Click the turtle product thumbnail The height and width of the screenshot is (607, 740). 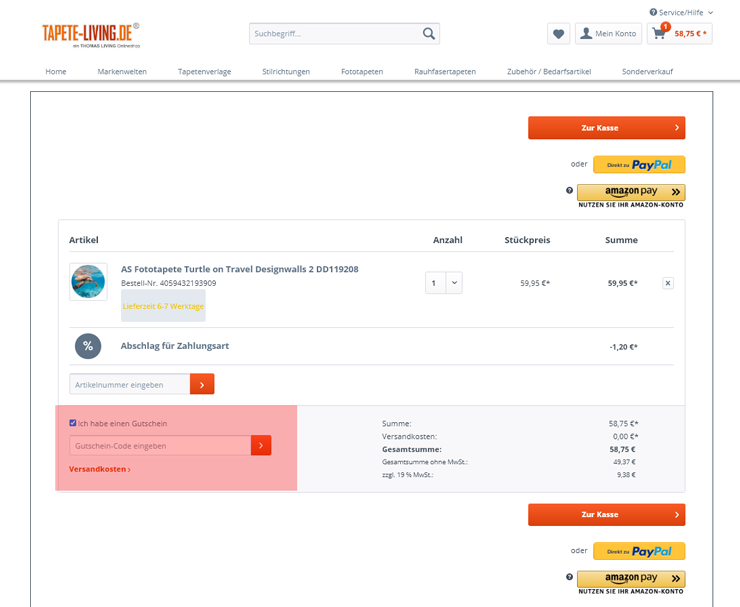[x=88, y=282]
